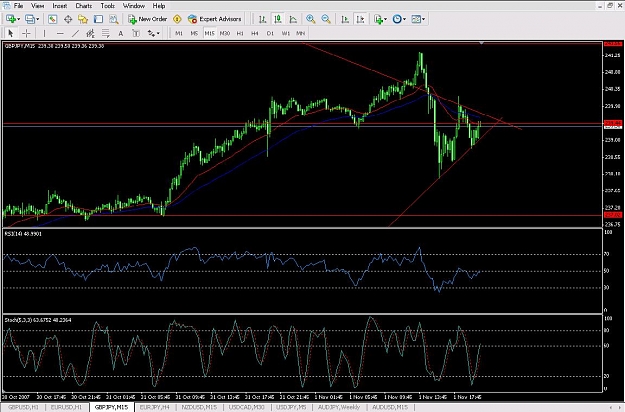Select the M15 timeframe button
The height and width of the screenshot is (412, 625).
point(210,33)
